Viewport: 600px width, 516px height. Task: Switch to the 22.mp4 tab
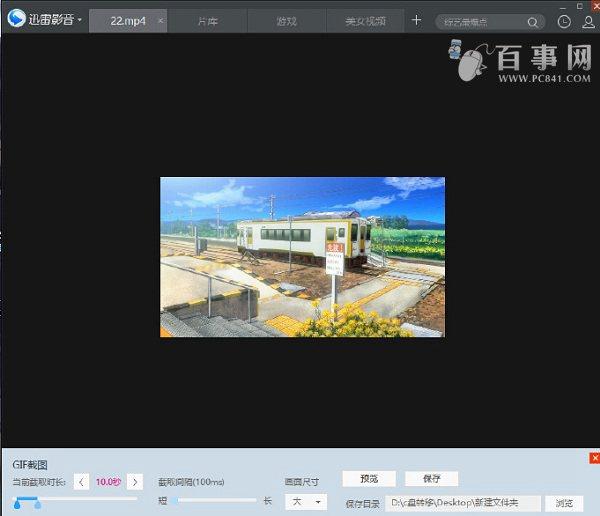point(128,21)
